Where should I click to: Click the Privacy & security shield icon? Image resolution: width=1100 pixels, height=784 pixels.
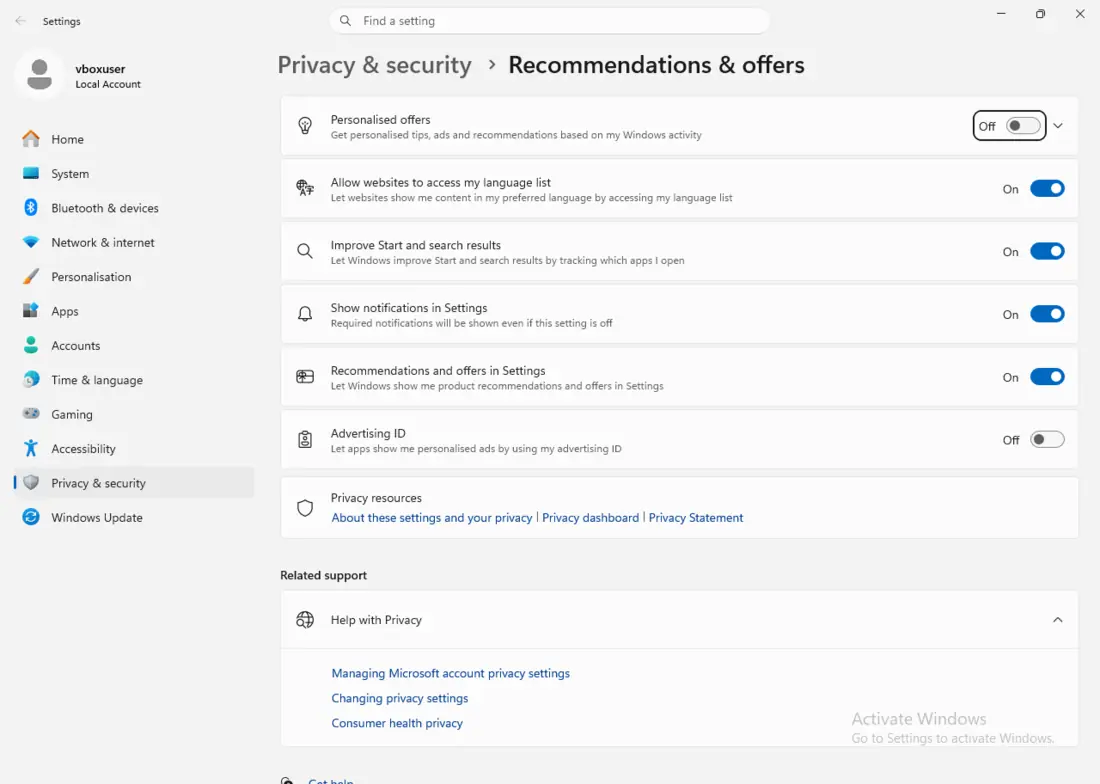[31, 482]
